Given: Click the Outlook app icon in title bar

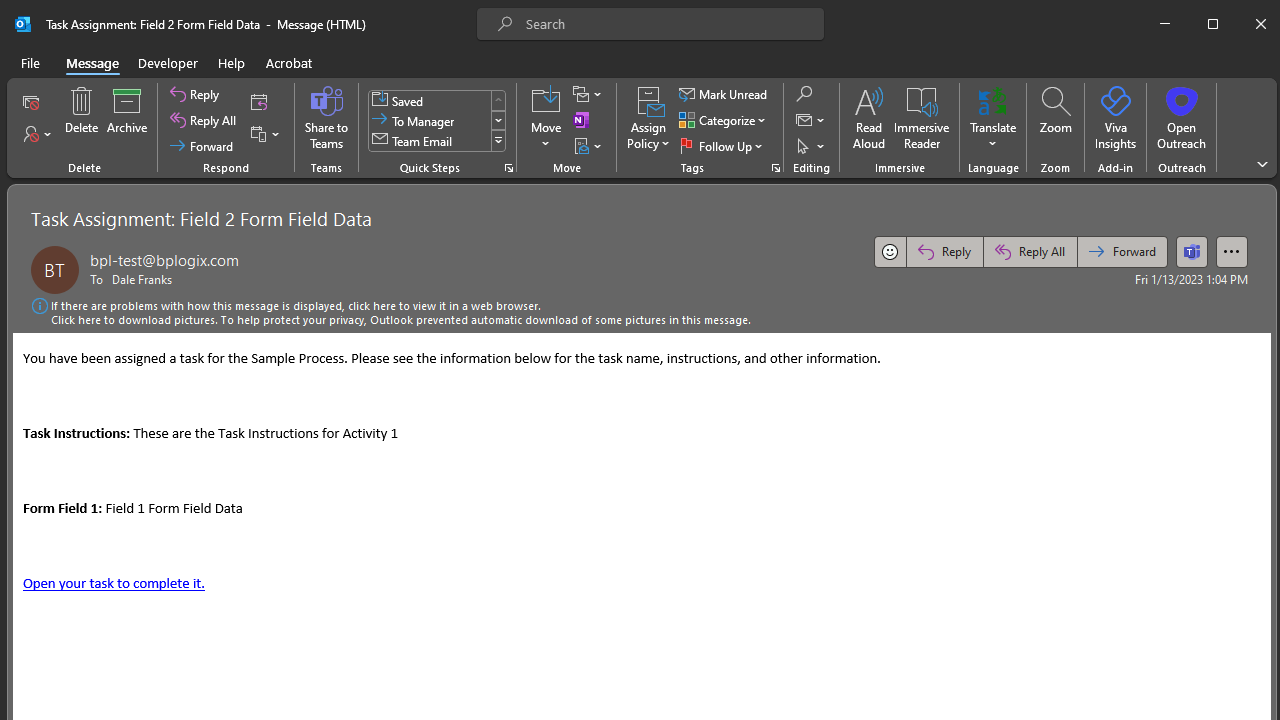Looking at the screenshot, I should (x=23, y=24).
